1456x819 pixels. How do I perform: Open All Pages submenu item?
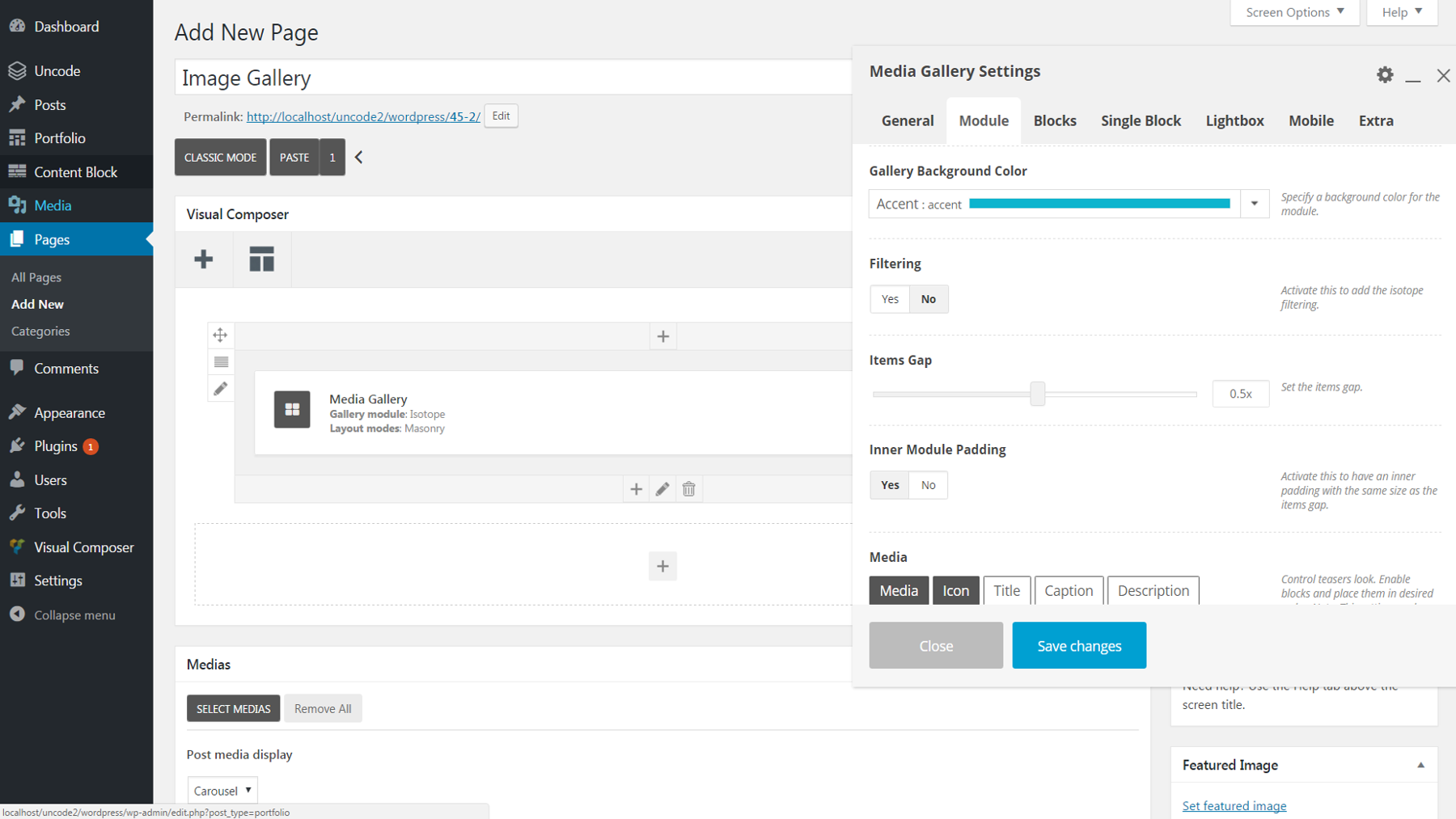[36, 277]
